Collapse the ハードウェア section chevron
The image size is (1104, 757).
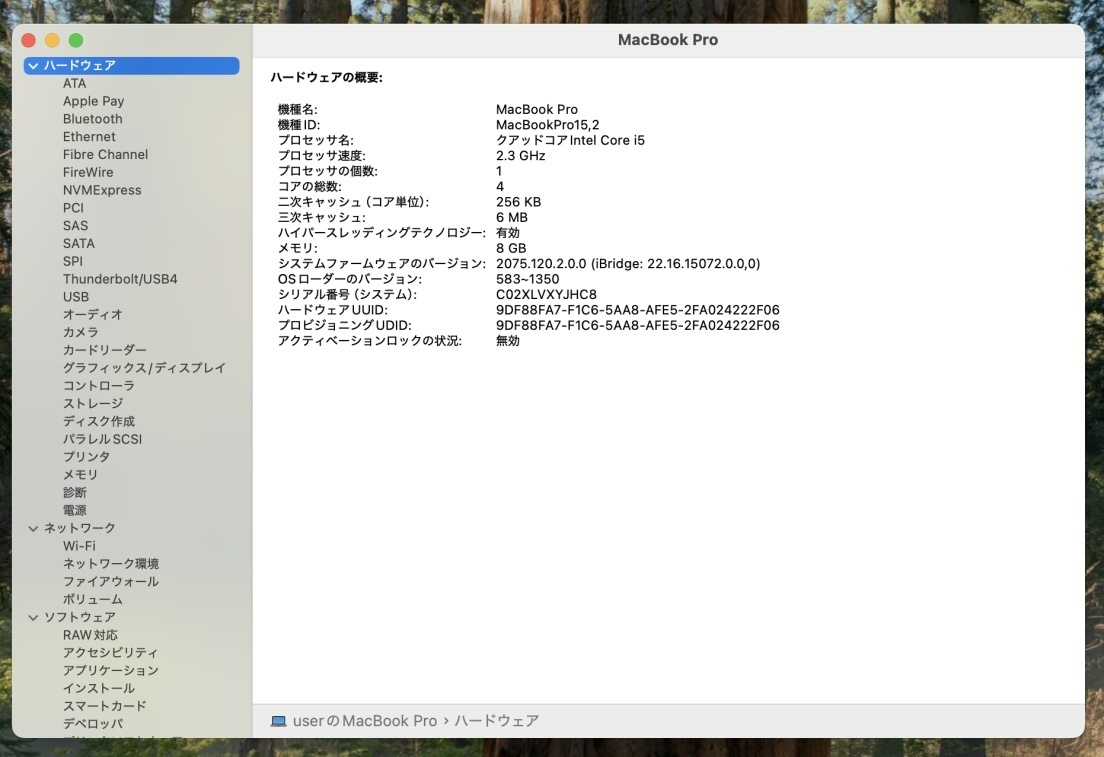point(33,65)
